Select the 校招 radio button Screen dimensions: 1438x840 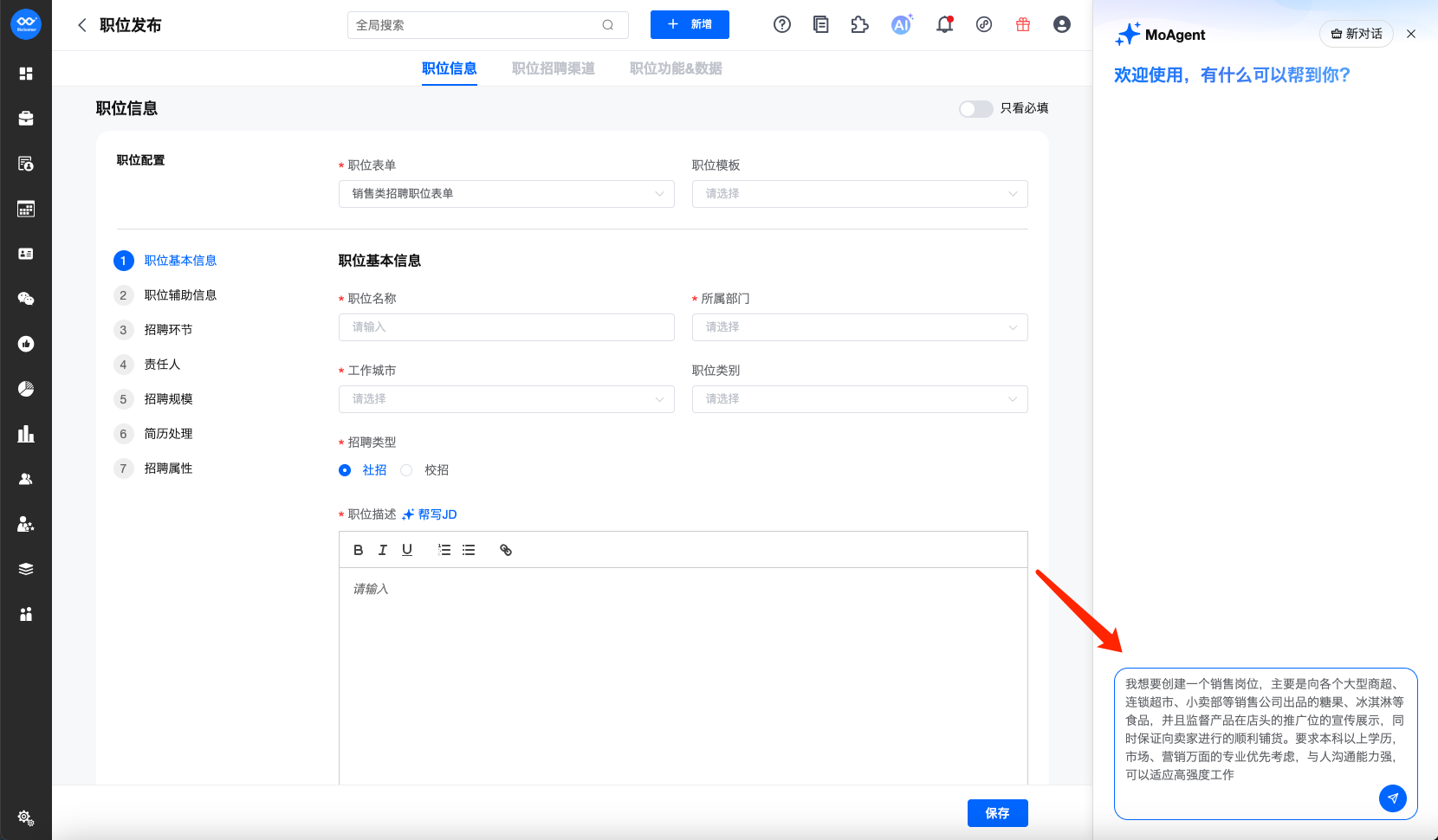pyautogui.click(x=406, y=470)
